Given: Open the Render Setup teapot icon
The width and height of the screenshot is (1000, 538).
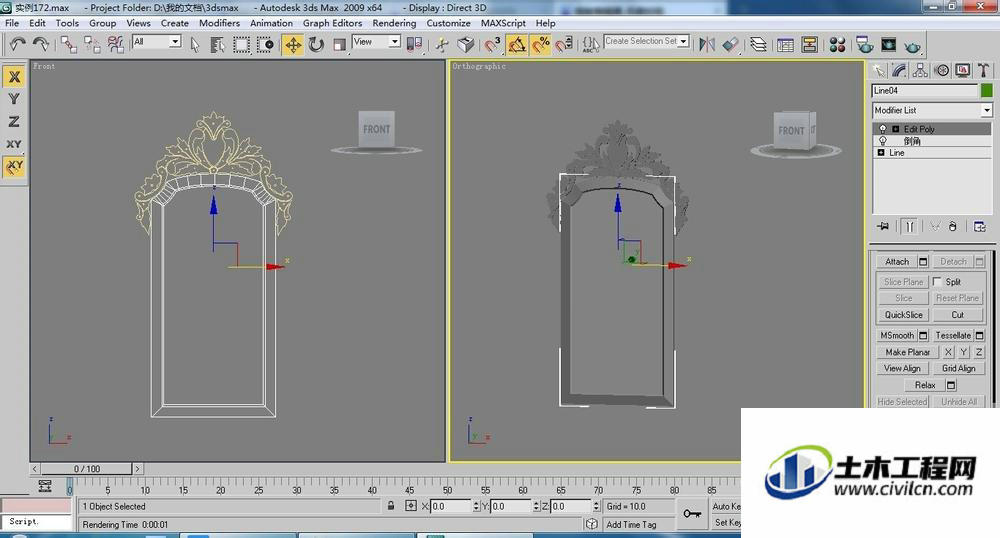Looking at the screenshot, I should [865, 44].
